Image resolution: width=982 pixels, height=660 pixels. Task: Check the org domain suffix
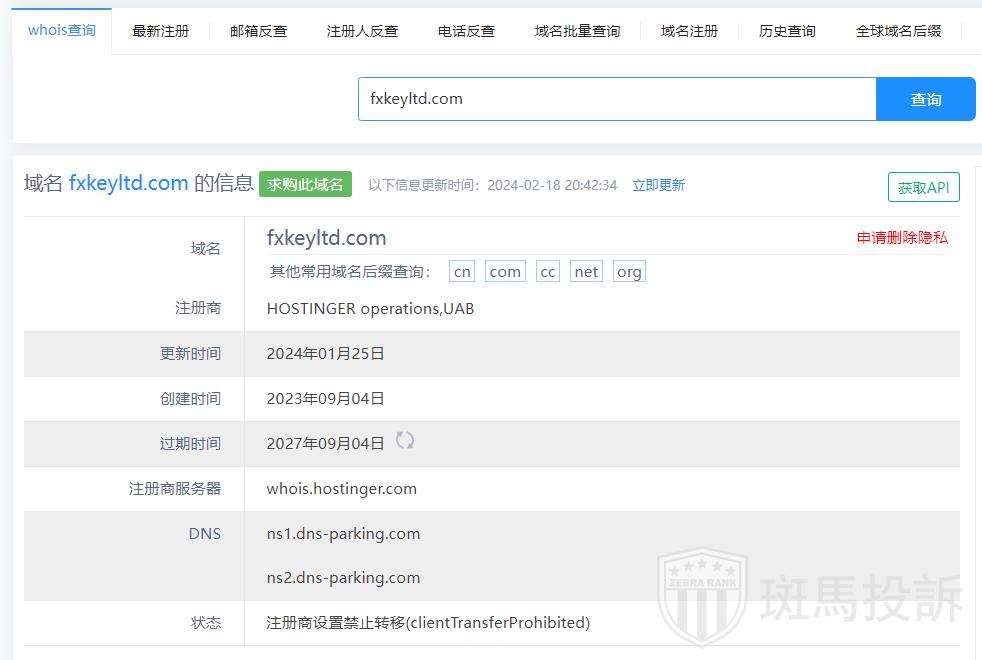pos(629,272)
